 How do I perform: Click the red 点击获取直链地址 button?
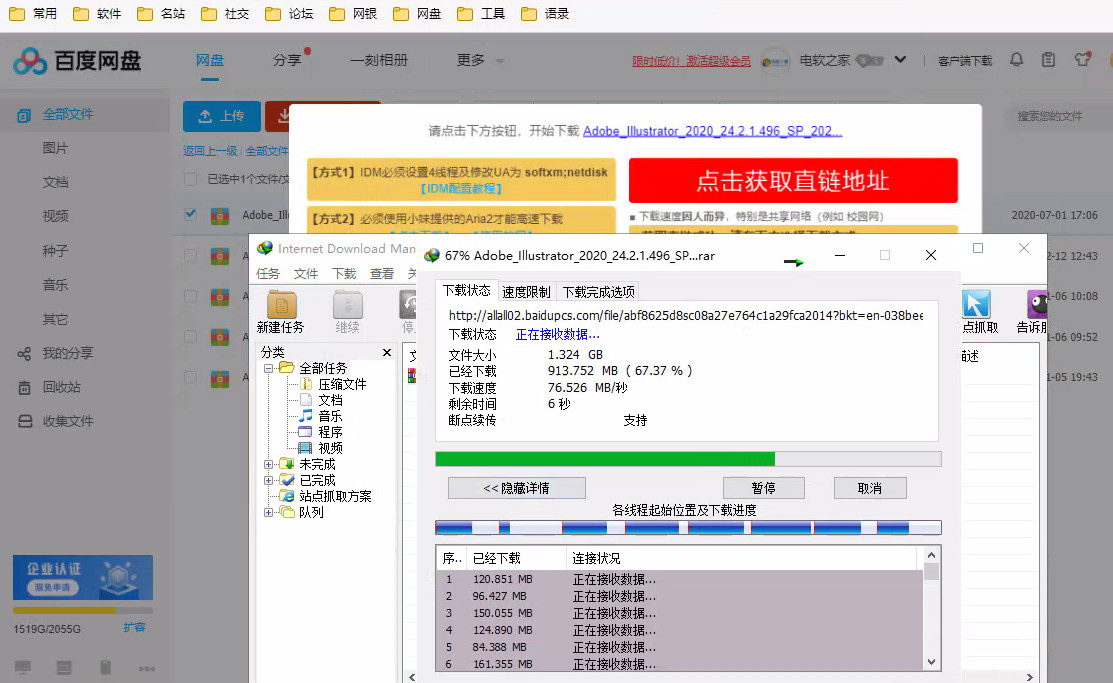[x=793, y=180]
